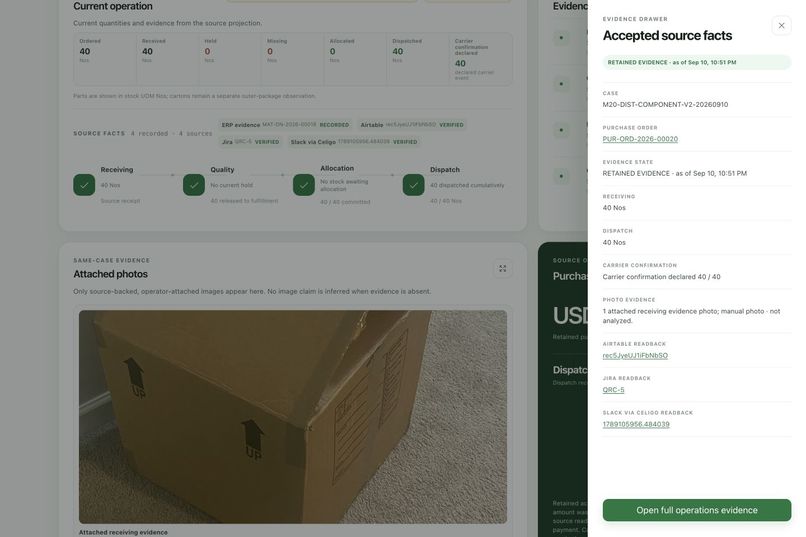Click the Attached photos heading
This screenshot has width=806, height=537.
tap(111, 274)
